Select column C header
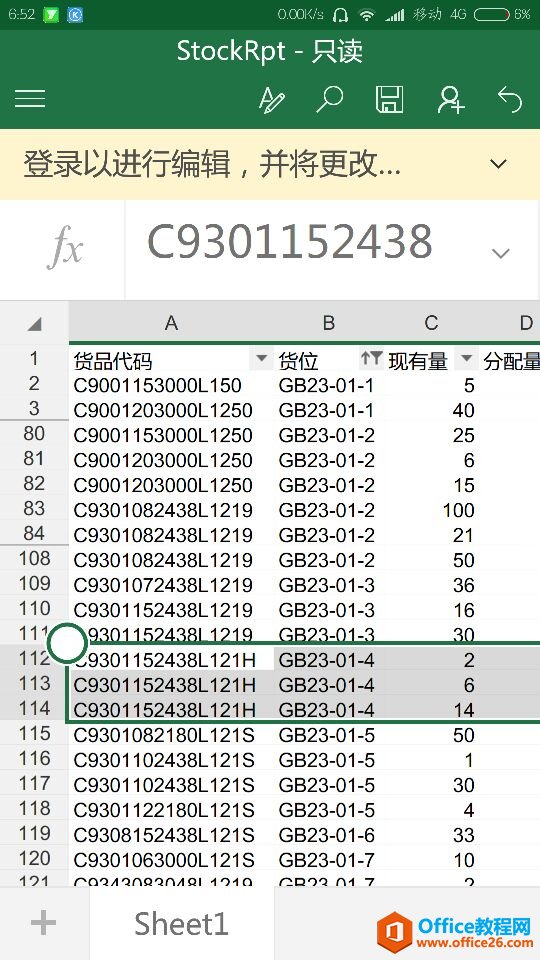540x960 pixels. point(432,323)
